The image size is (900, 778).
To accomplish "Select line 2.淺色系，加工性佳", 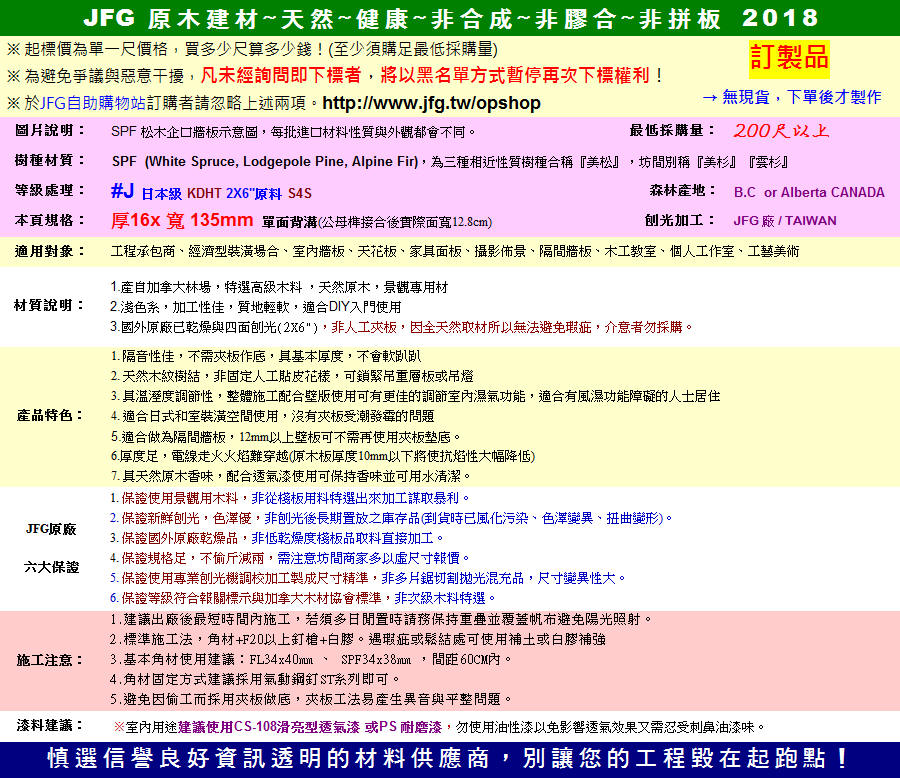I will [255, 307].
